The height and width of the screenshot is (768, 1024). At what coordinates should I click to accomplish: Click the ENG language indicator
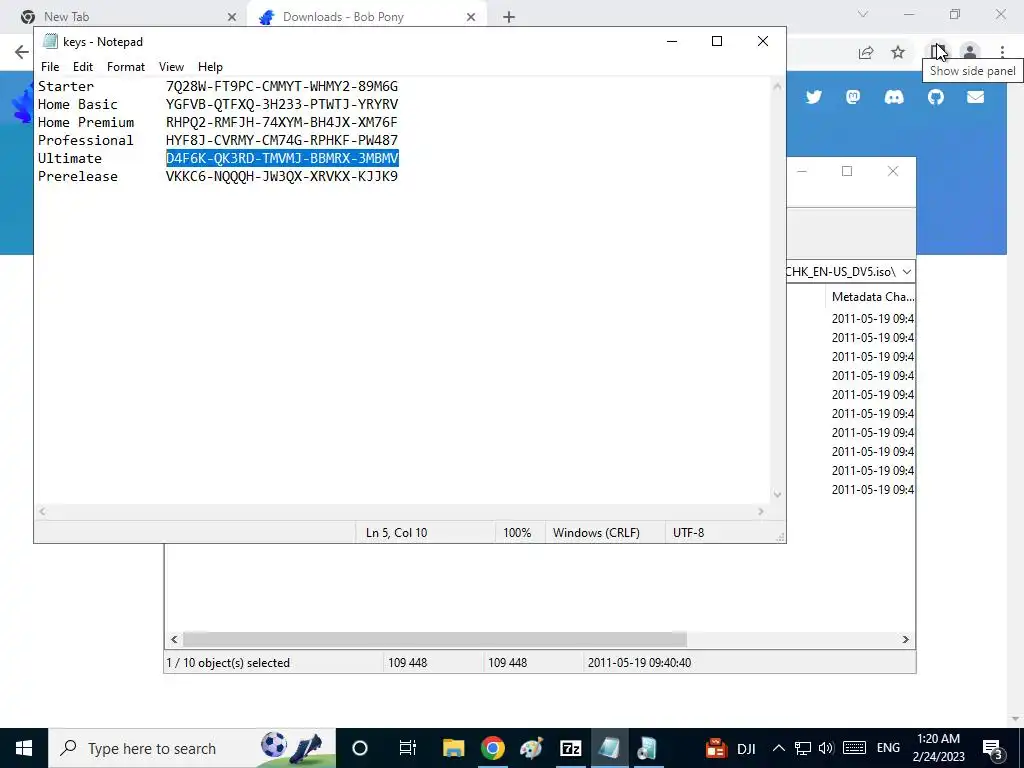(x=888, y=748)
